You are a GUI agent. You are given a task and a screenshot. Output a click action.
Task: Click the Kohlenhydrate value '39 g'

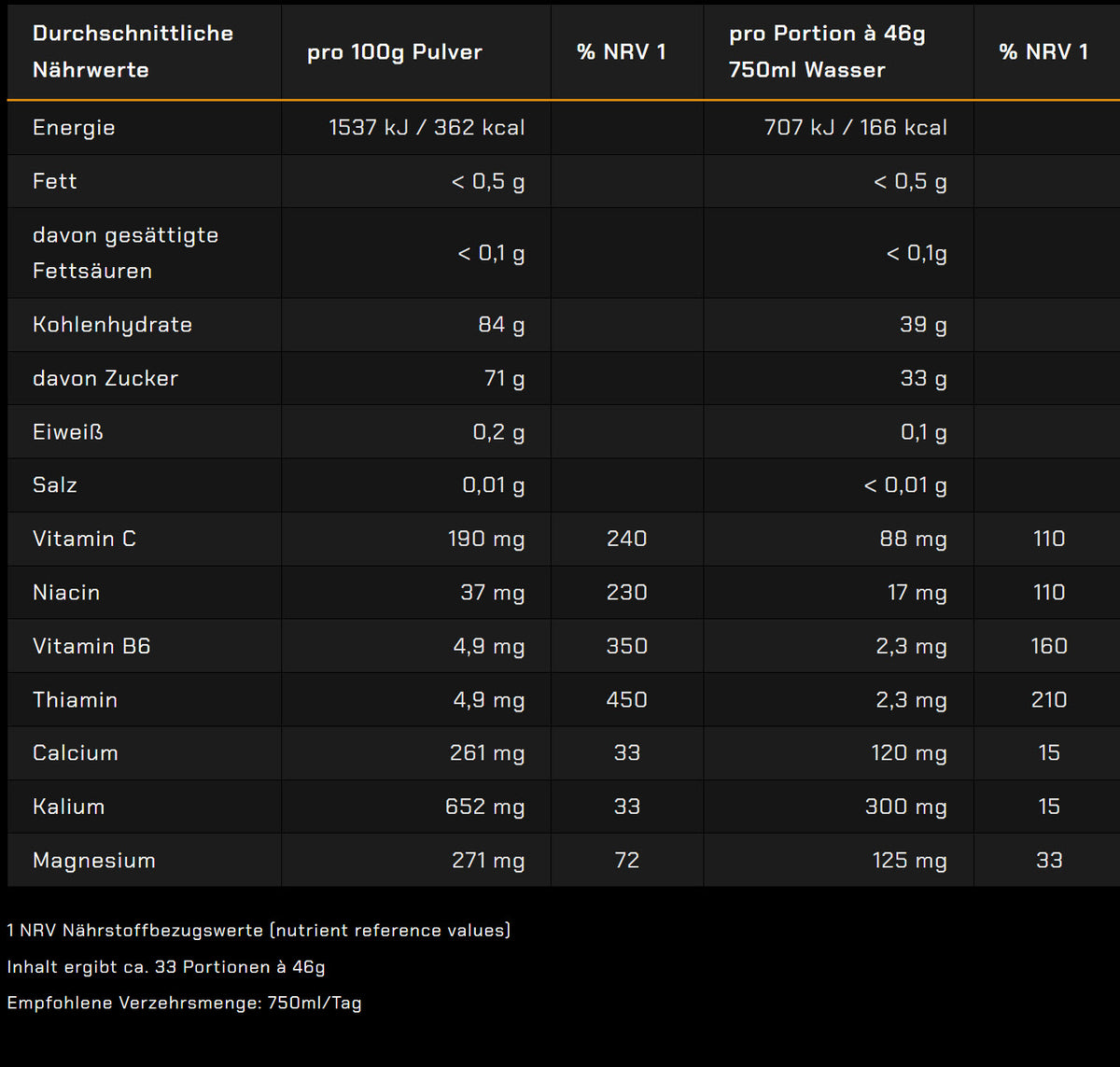(924, 325)
